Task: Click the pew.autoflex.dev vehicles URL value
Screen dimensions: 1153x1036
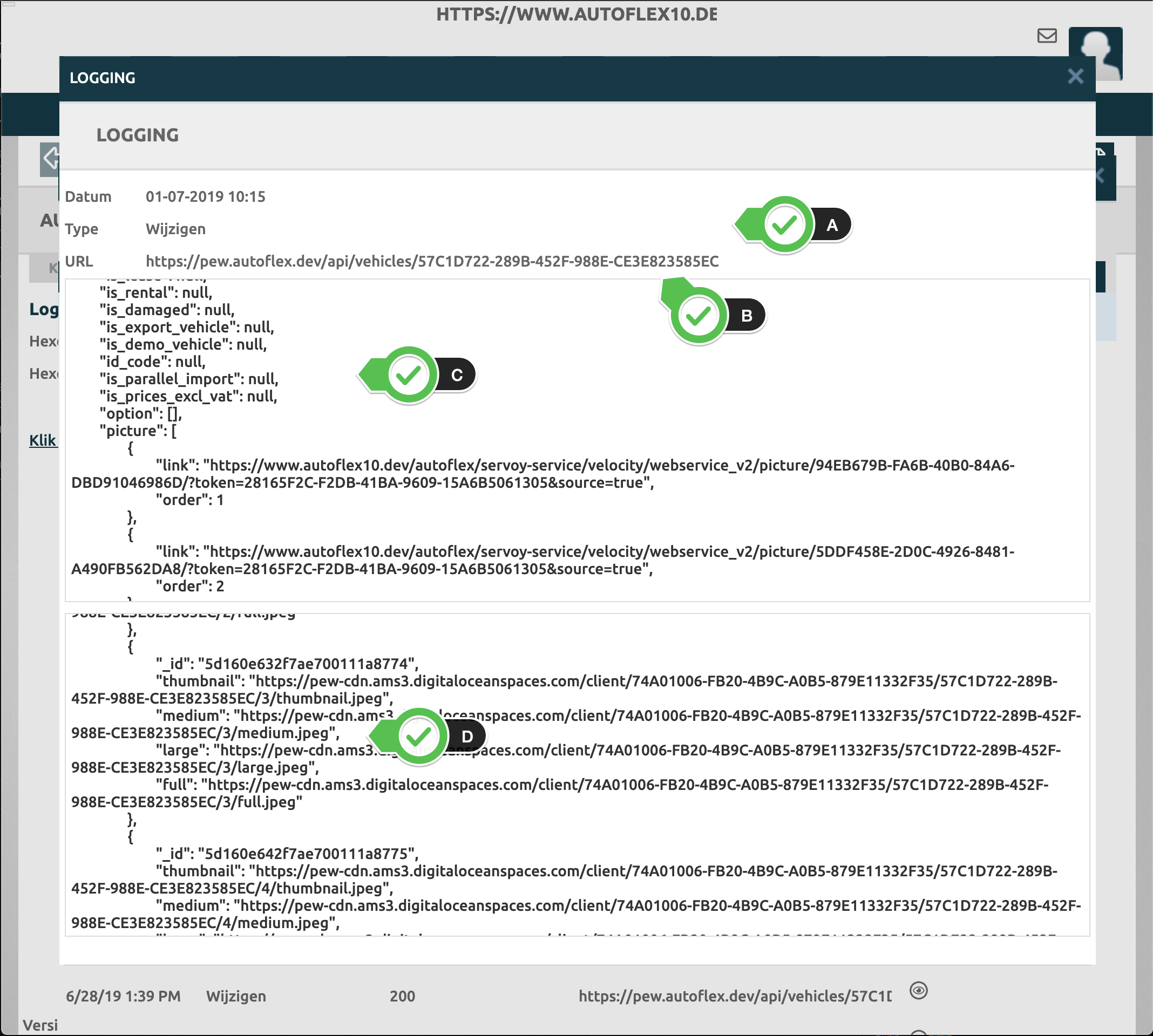Action: (x=432, y=261)
